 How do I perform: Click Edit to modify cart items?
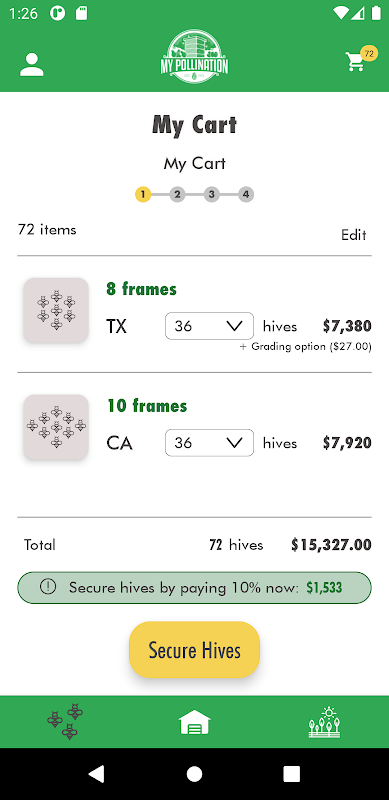point(354,235)
